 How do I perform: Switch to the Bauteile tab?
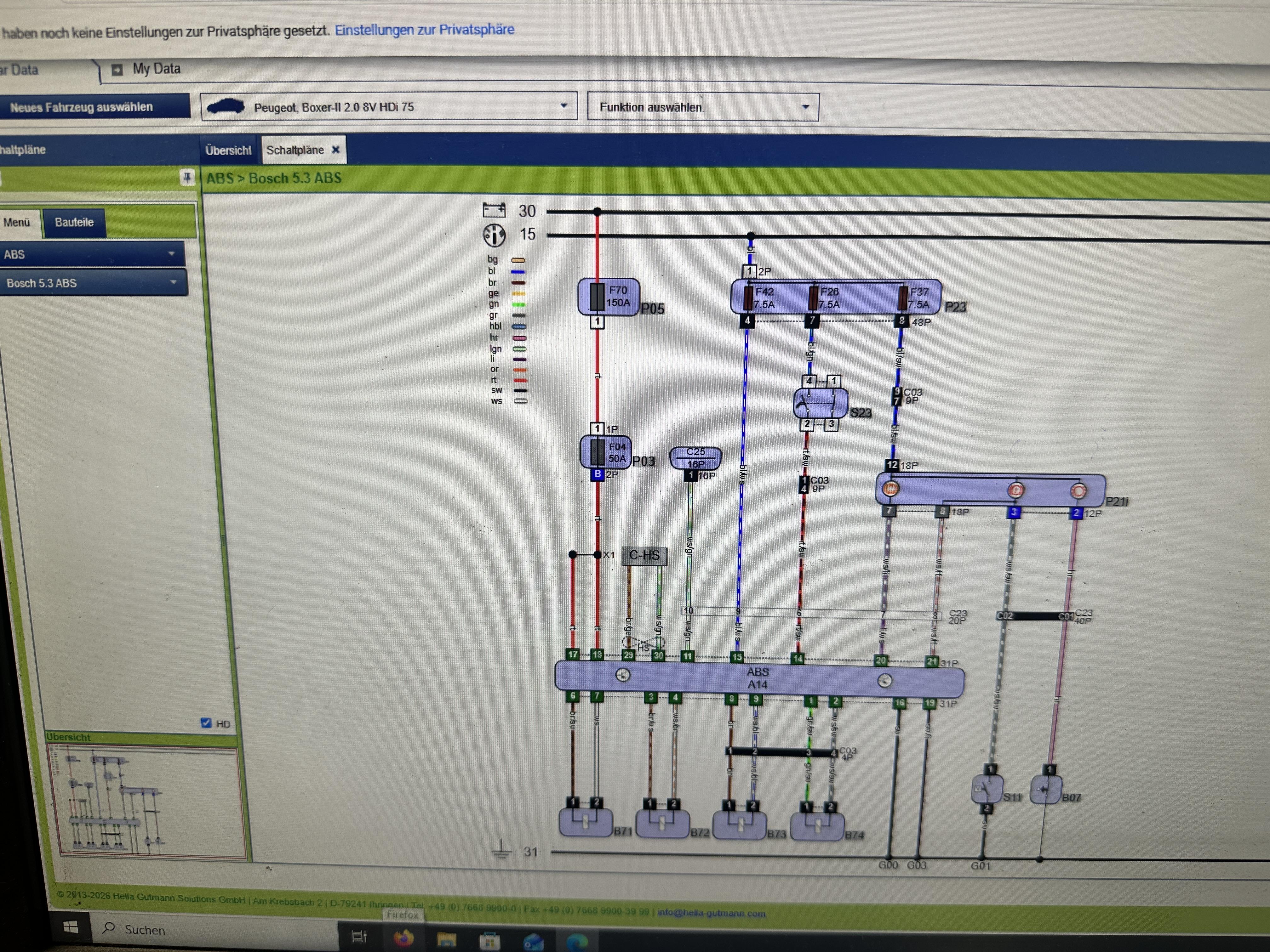point(74,223)
